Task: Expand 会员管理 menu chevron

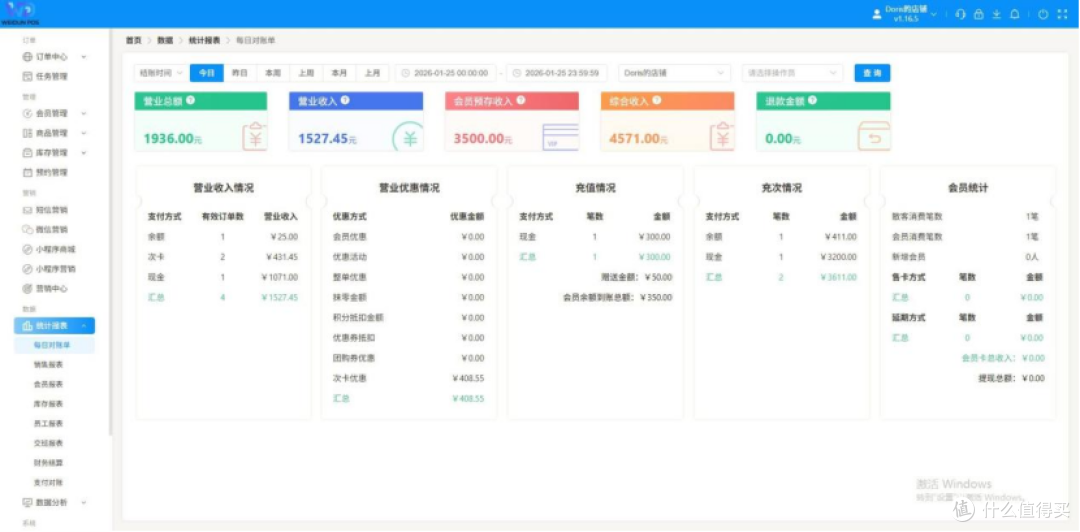Action: [84, 114]
